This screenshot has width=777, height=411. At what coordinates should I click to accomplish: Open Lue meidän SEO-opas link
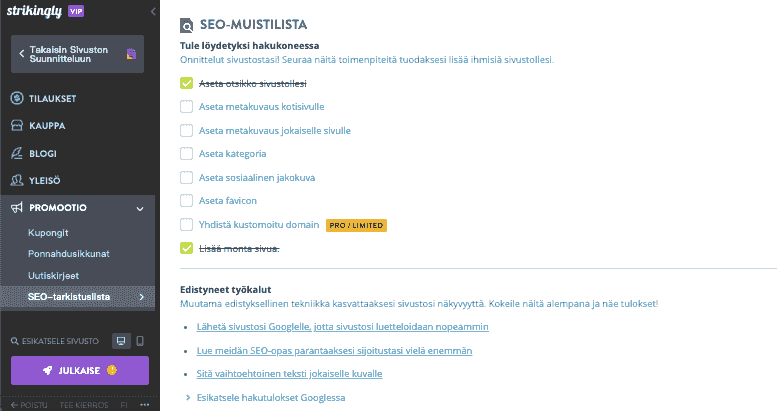[x=334, y=351]
